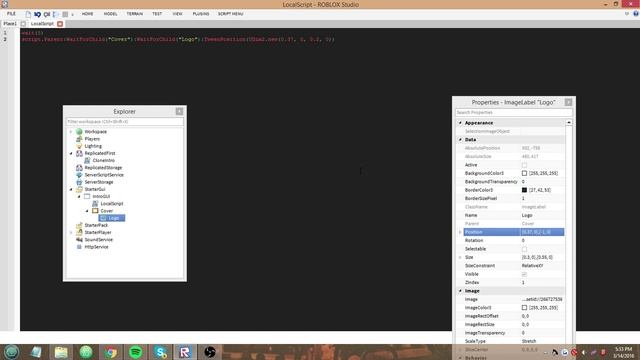Switch to the TEST ribbon tab

(157, 14)
